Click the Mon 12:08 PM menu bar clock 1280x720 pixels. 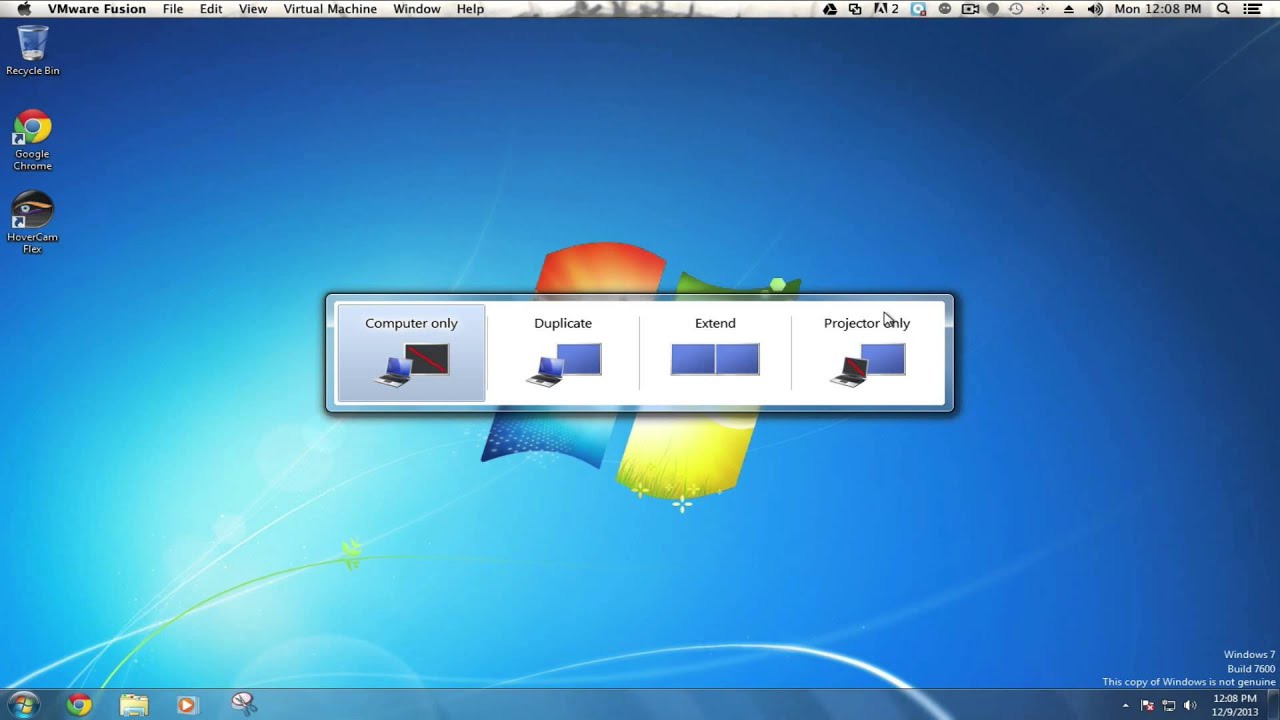pyautogui.click(x=1158, y=9)
